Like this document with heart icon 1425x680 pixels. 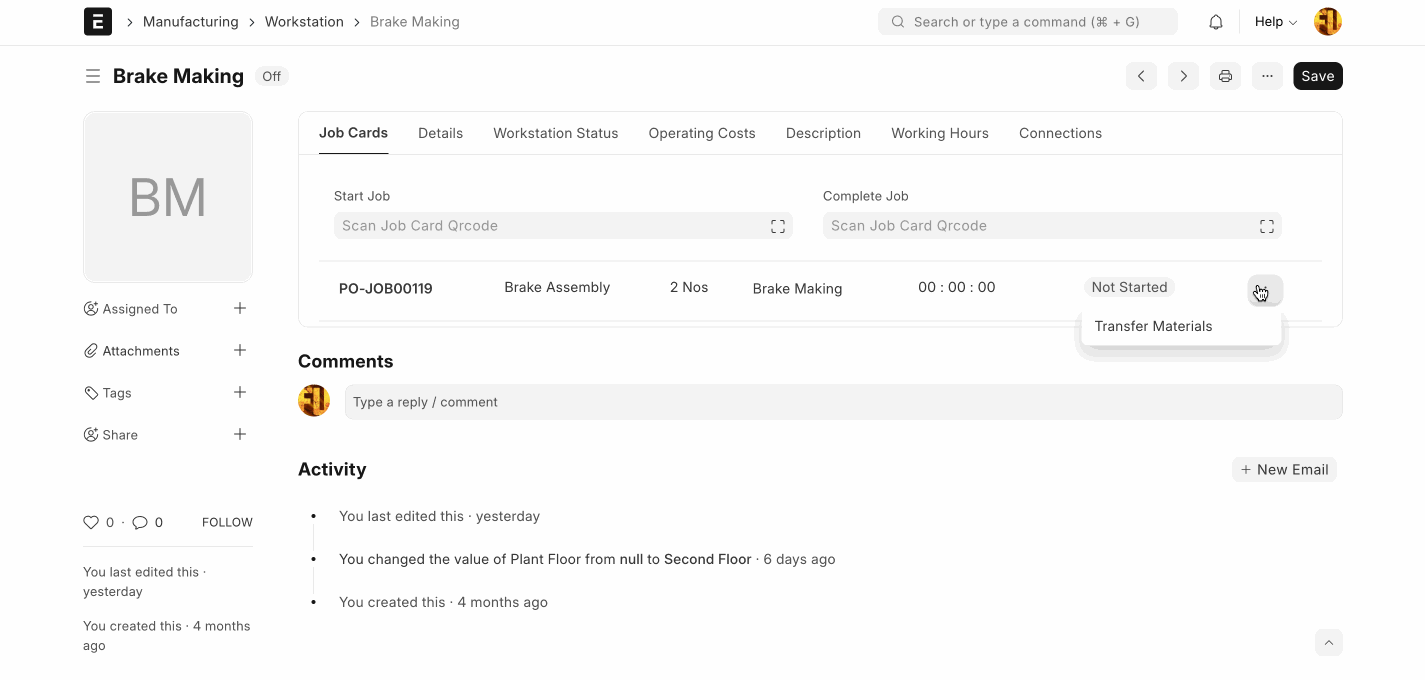91,522
